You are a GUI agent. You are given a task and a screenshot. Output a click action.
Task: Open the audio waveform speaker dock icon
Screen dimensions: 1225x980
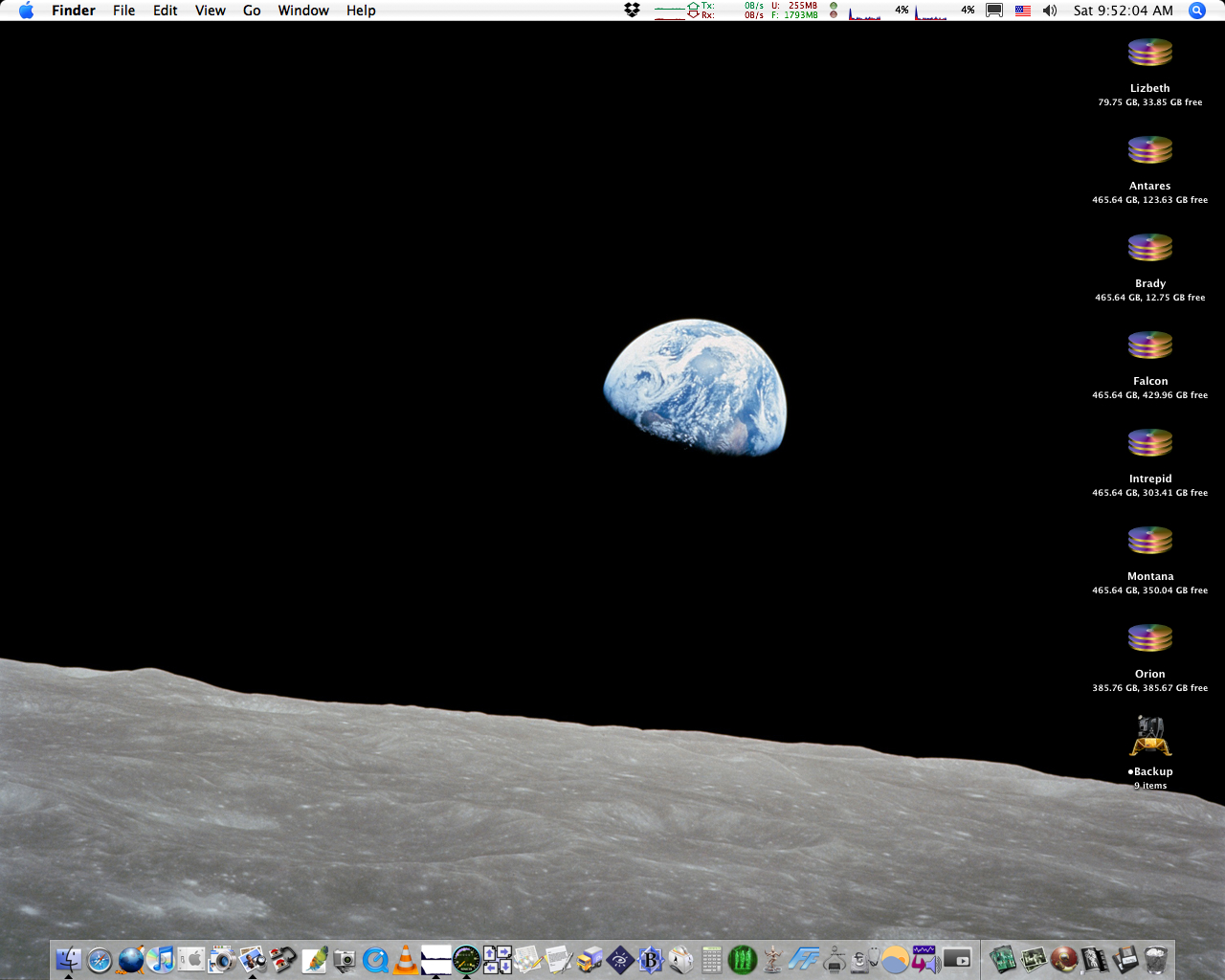[926, 959]
